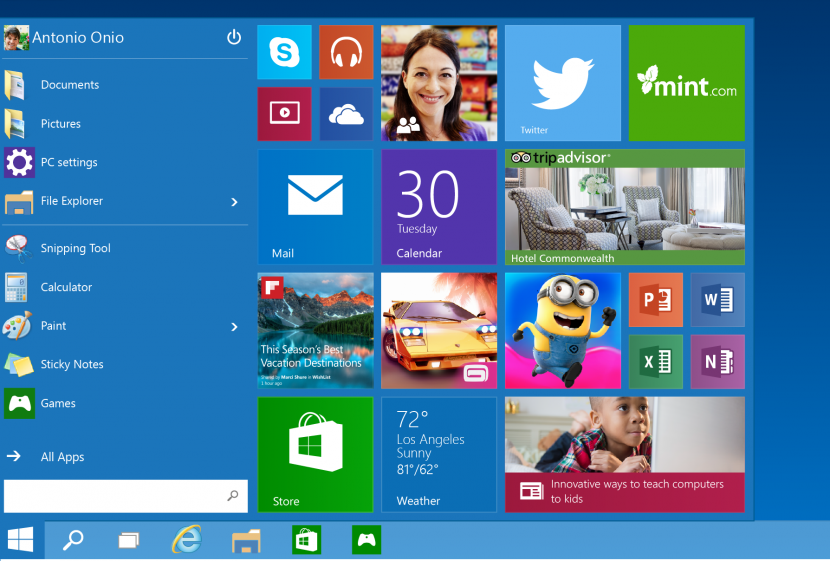Open the Mail tile

pyautogui.click(x=315, y=207)
